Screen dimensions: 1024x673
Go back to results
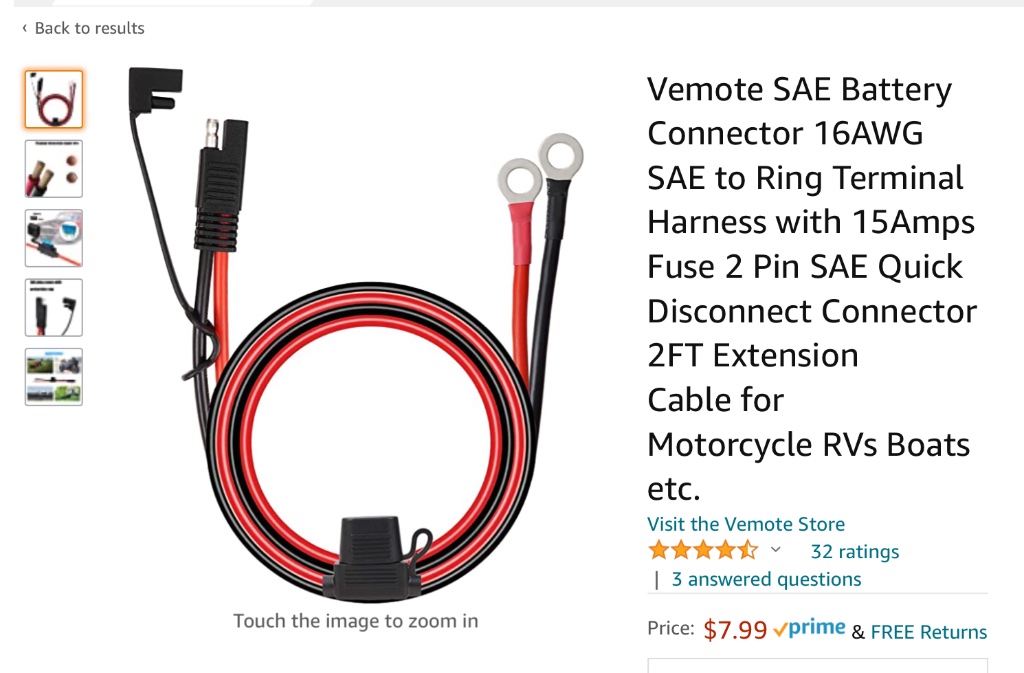coord(89,28)
